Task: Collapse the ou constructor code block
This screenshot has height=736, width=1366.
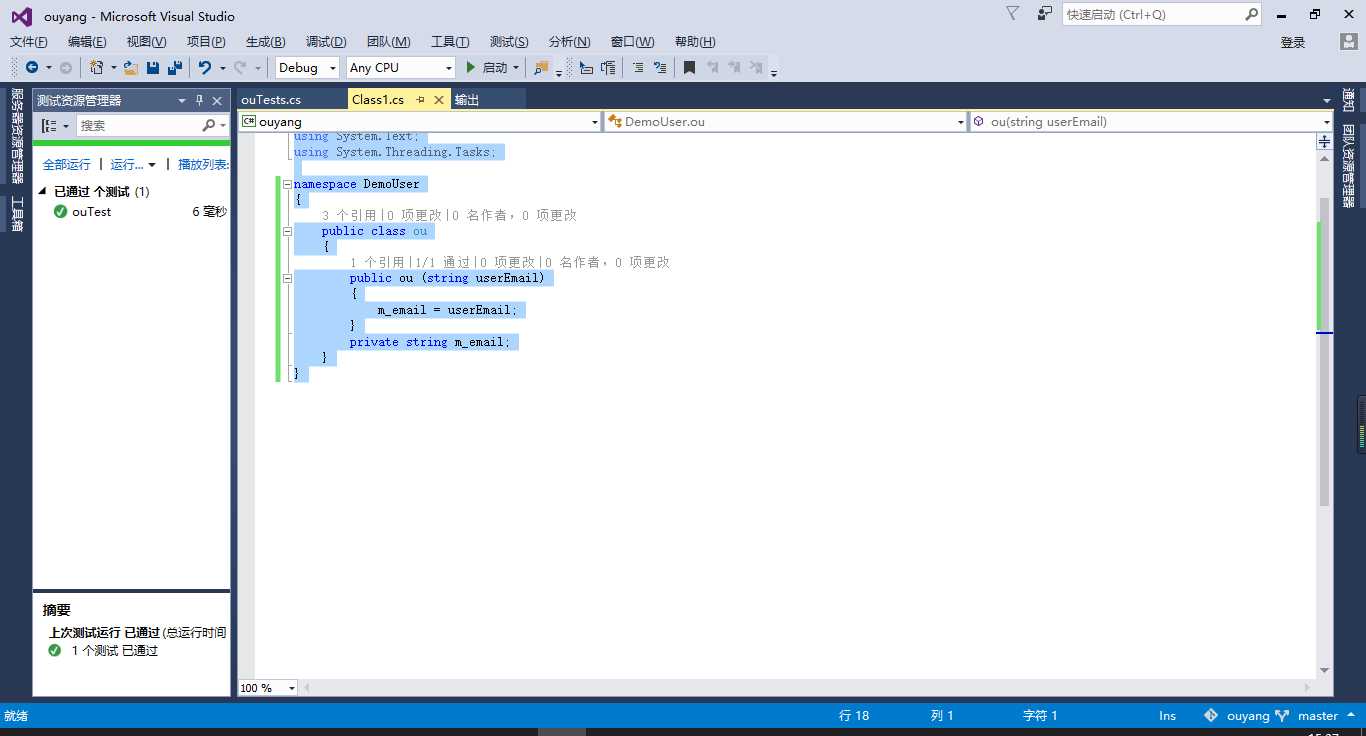Action: [287, 278]
